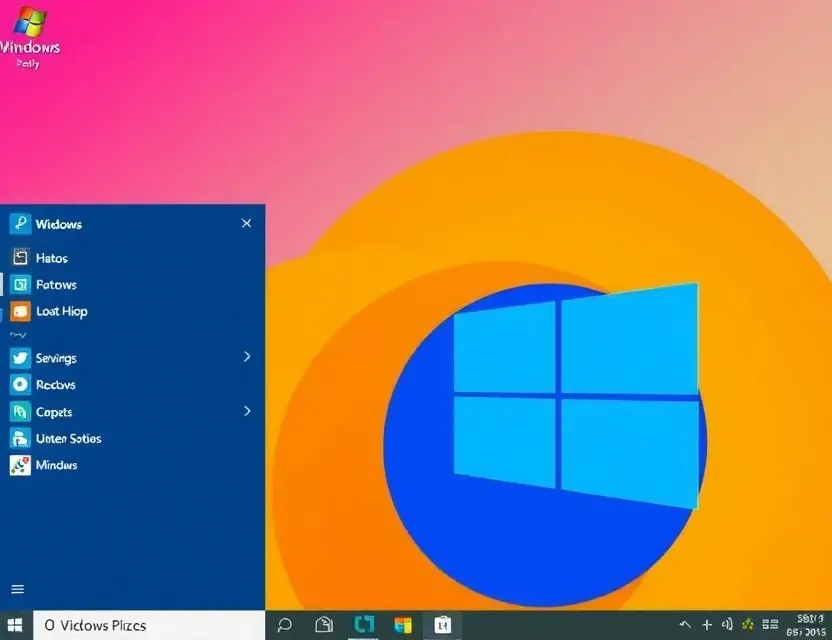Click the volume speaker tray icon
Viewport: 832px width, 640px height.
click(727, 625)
